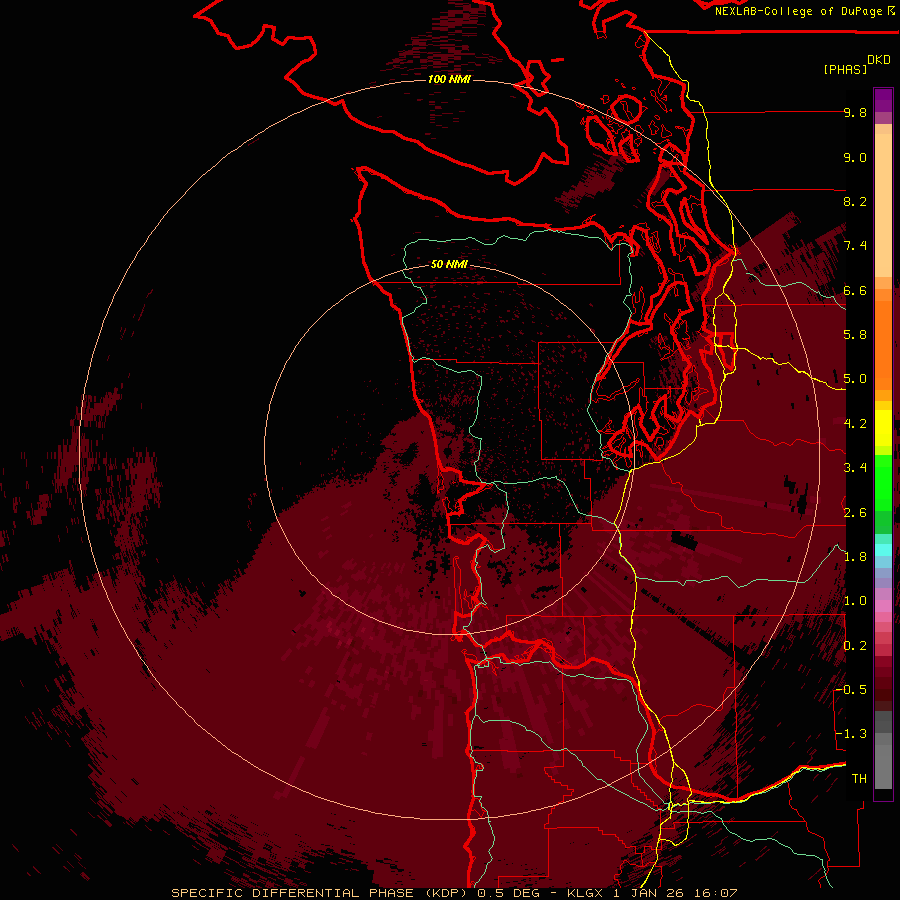Click the 9.8 legend value

855,112
